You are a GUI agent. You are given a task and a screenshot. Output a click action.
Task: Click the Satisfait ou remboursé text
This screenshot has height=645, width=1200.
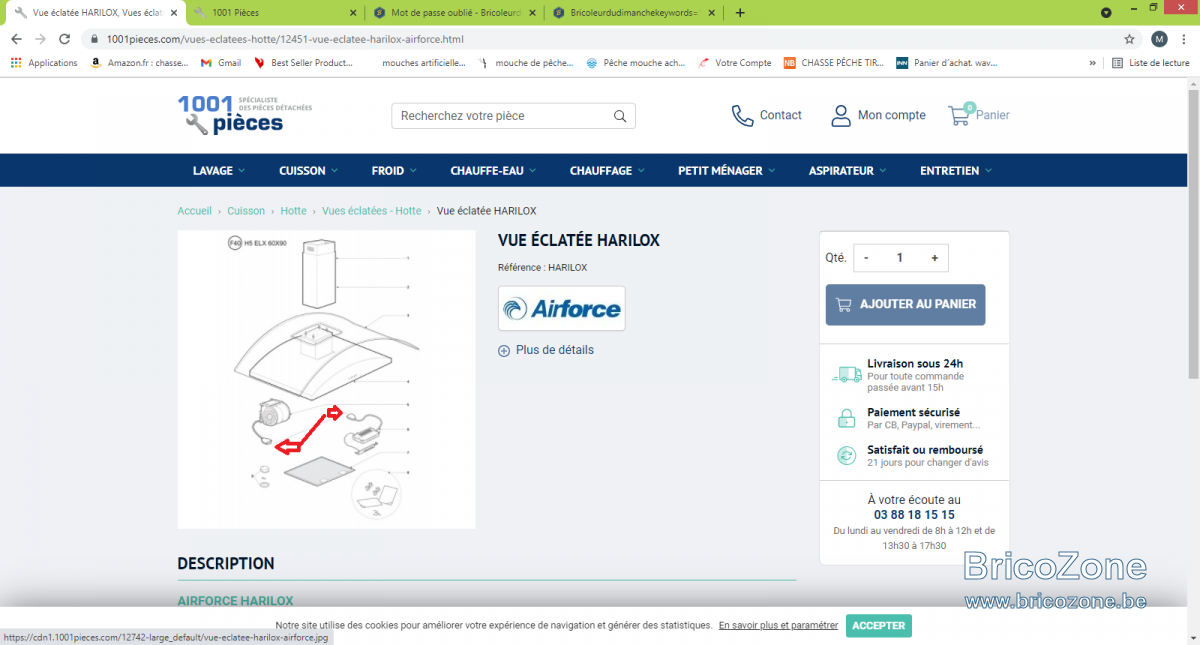coord(925,450)
